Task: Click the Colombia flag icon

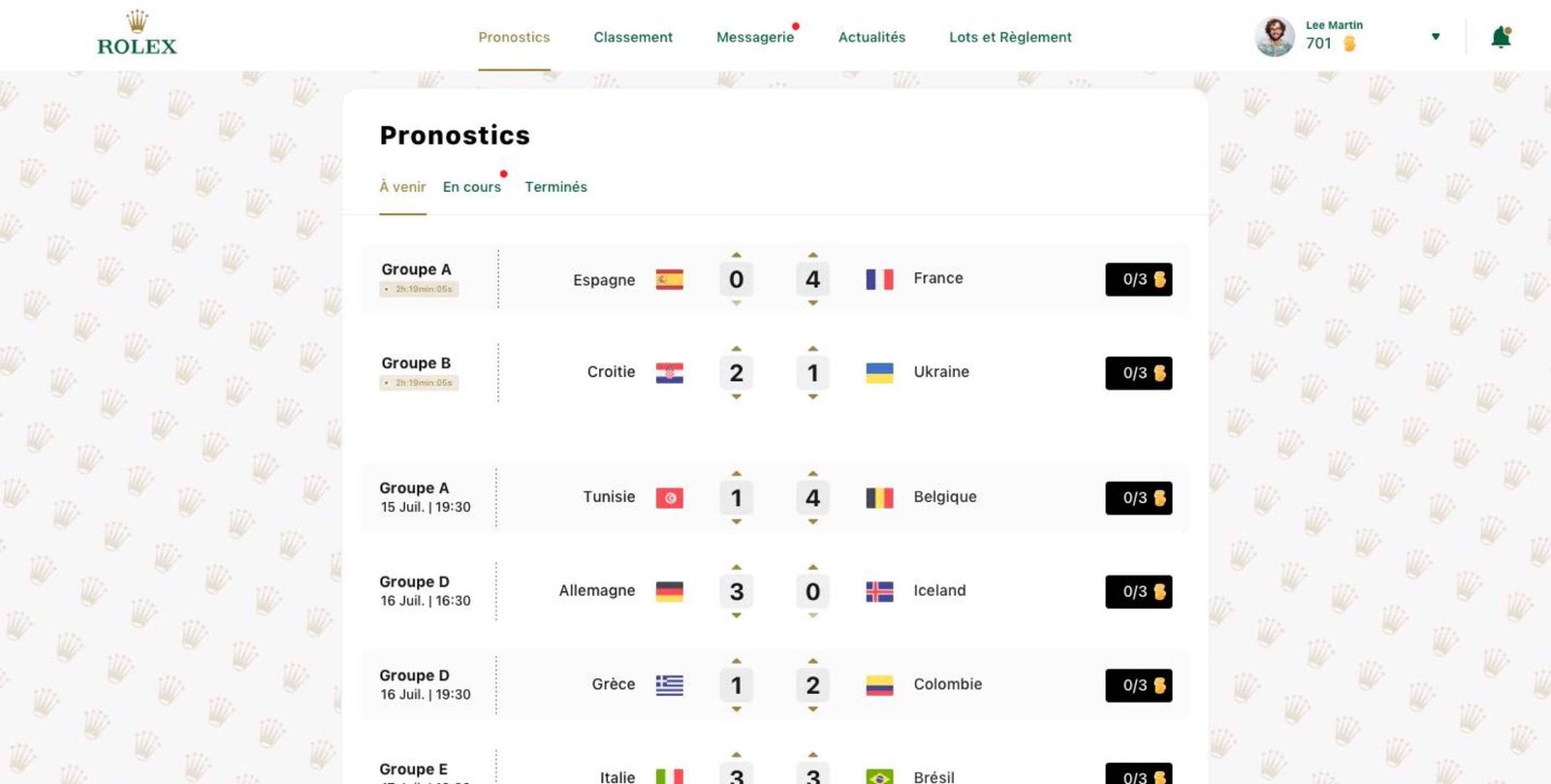Action: (x=877, y=684)
